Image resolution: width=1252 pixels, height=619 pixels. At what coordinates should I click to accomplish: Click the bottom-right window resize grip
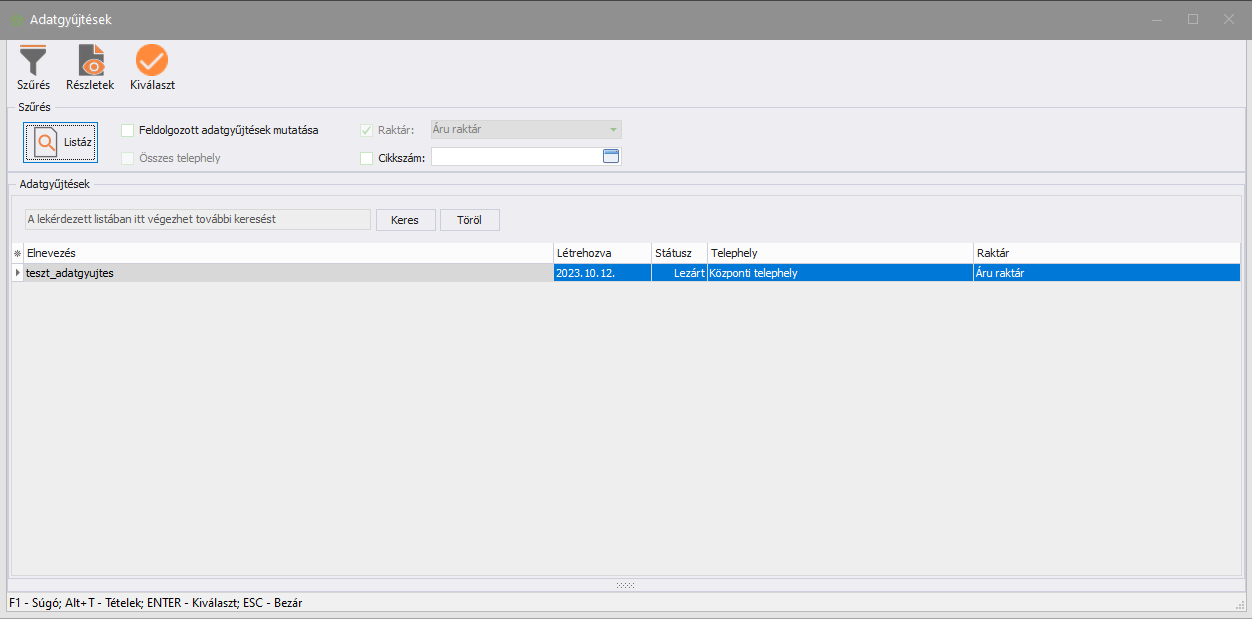pos(1241,605)
